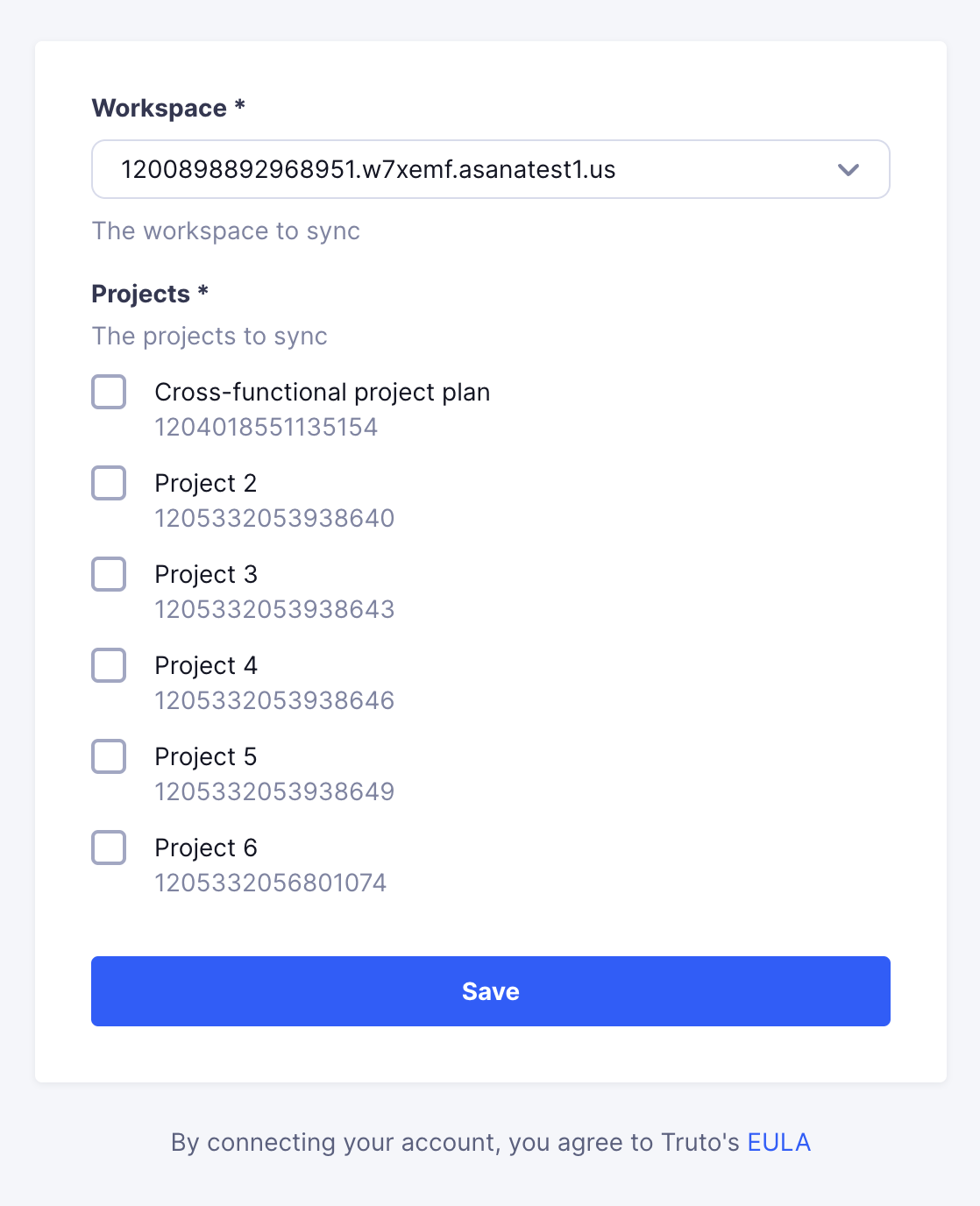980x1206 pixels.
Task: Click project ID 1205332053938643
Action: pos(274,609)
